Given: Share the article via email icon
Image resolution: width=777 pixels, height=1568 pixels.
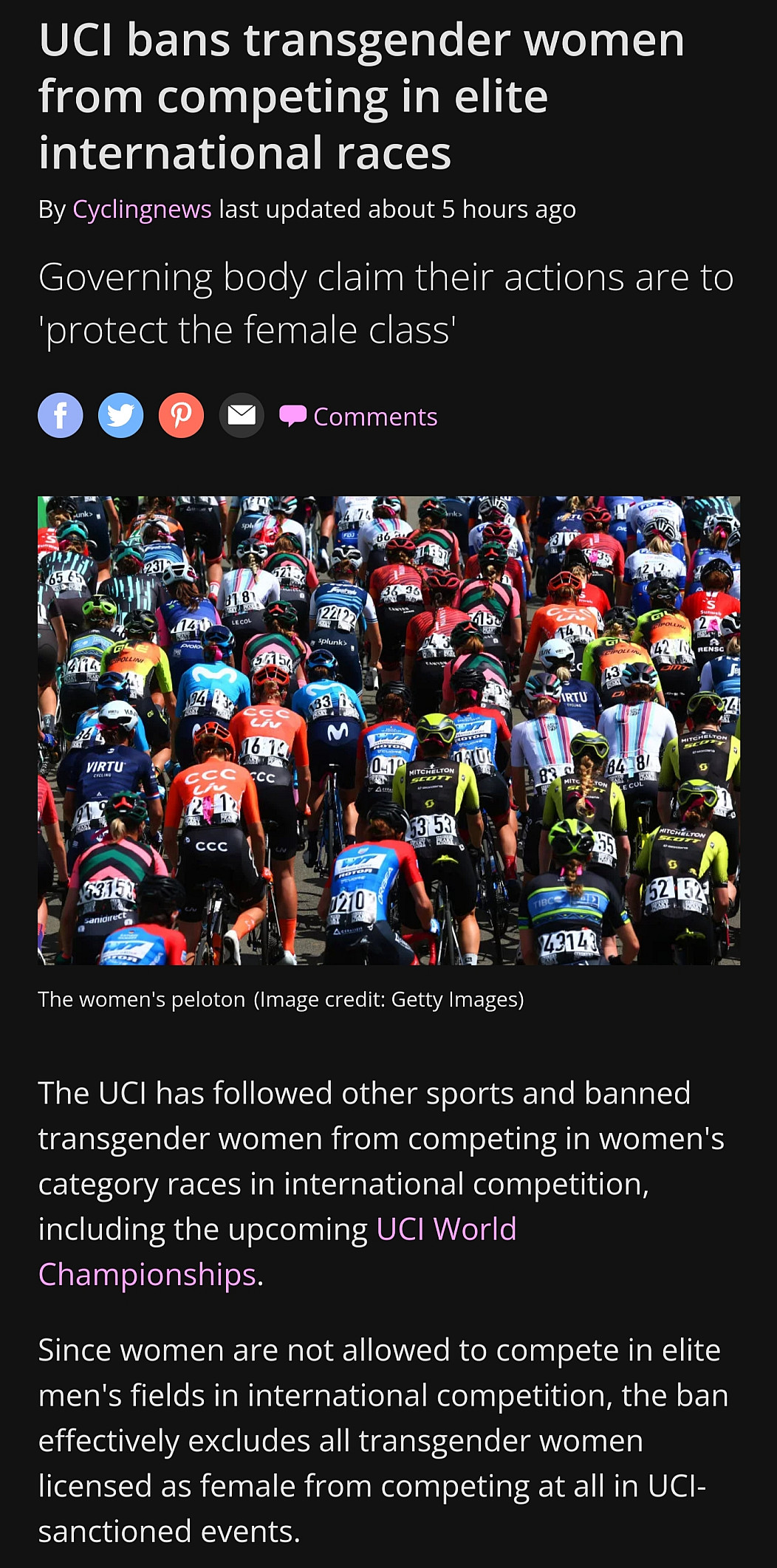Looking at the screenshot, I should (x=242, y=416).
